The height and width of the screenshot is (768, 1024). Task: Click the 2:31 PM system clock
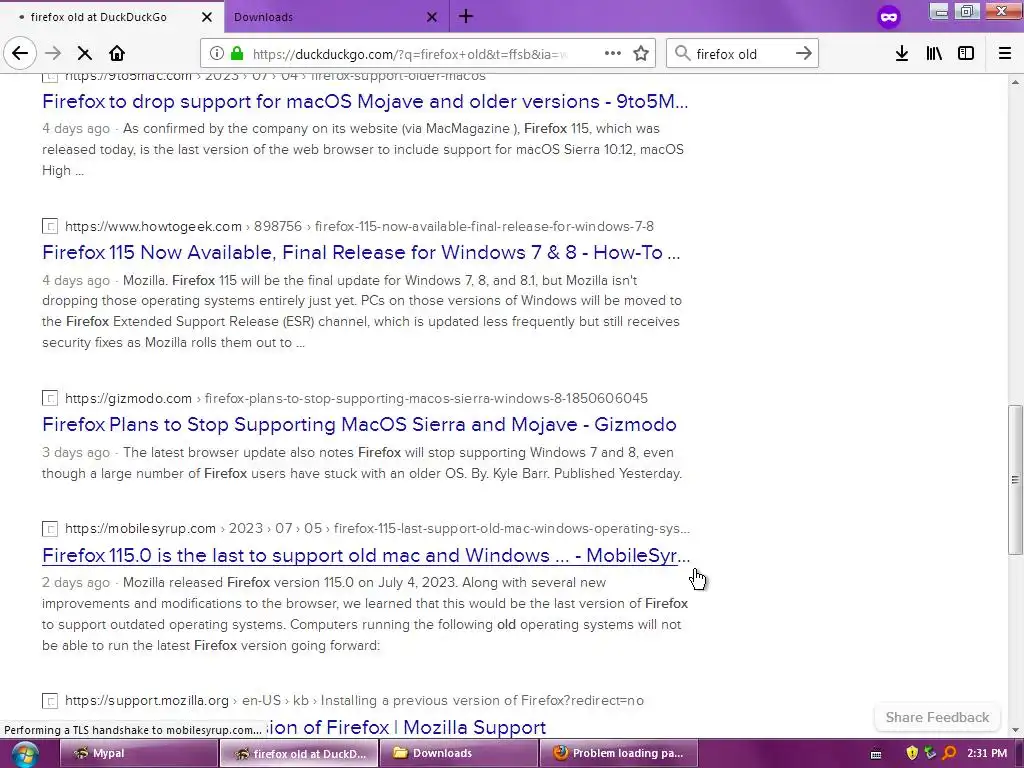coord(987,753)
